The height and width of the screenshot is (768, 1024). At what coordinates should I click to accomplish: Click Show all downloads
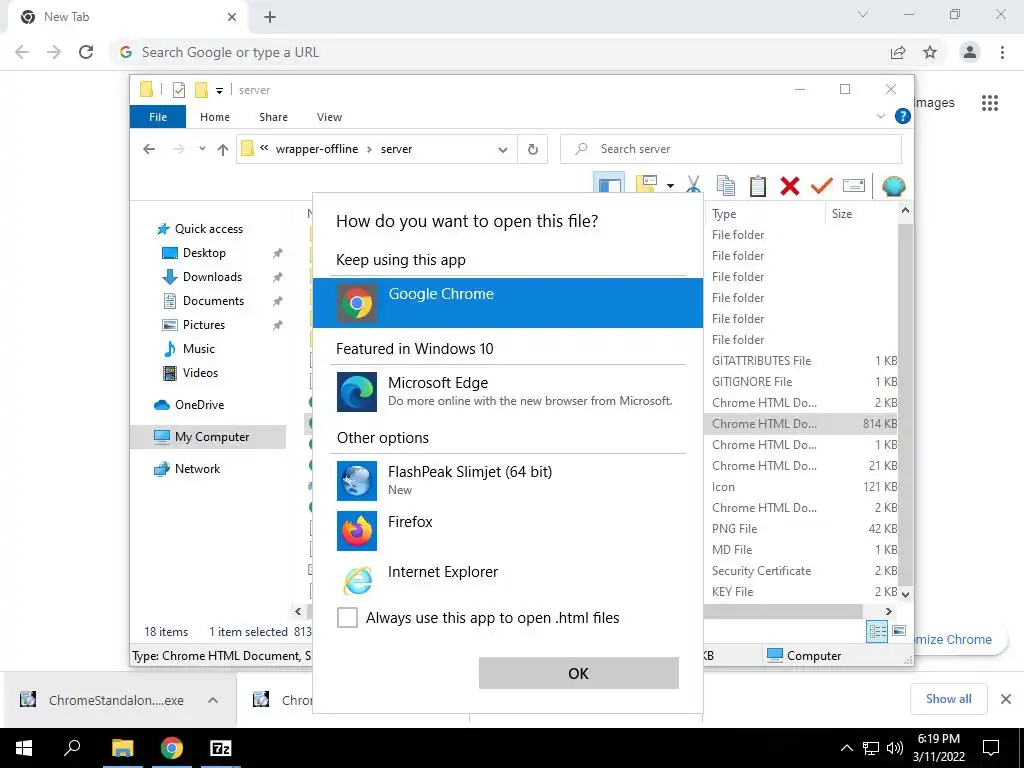[x=948, y=699]
